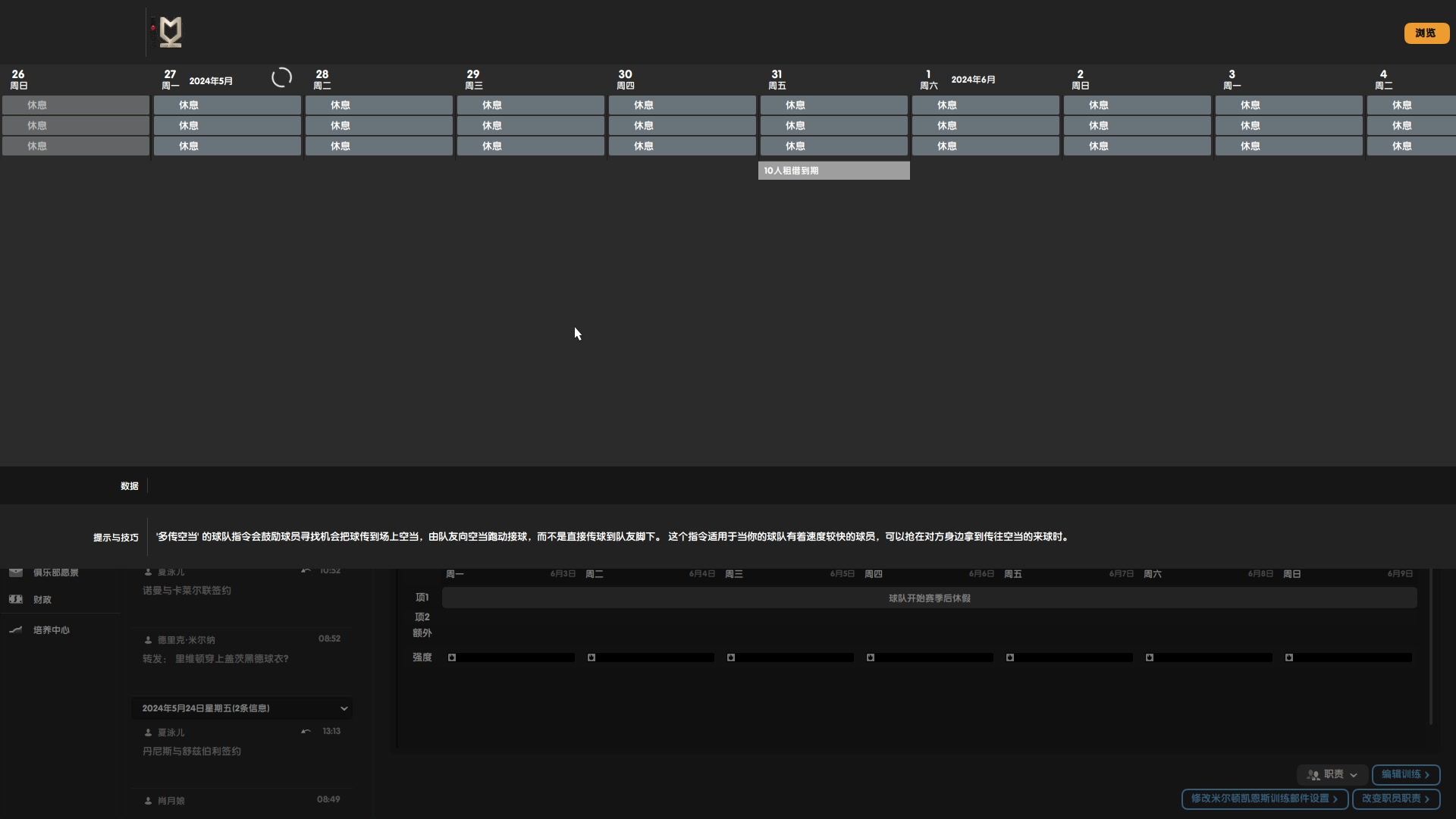Click Thursday's training intensity flame icon
The width and height of the screenshot is (1456, 819).
click(x=871, y=657)
